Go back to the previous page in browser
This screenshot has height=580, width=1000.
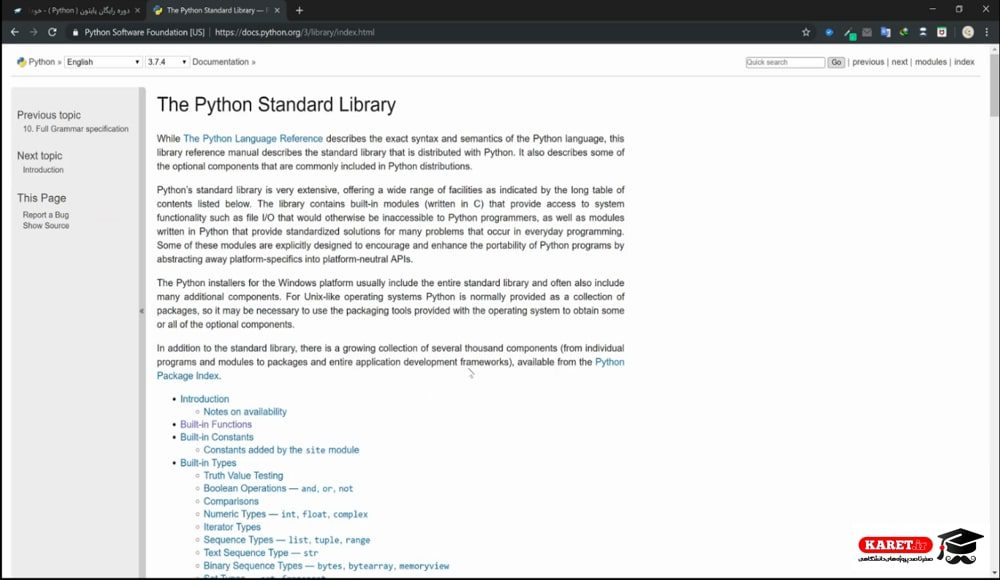coord(15,32)
